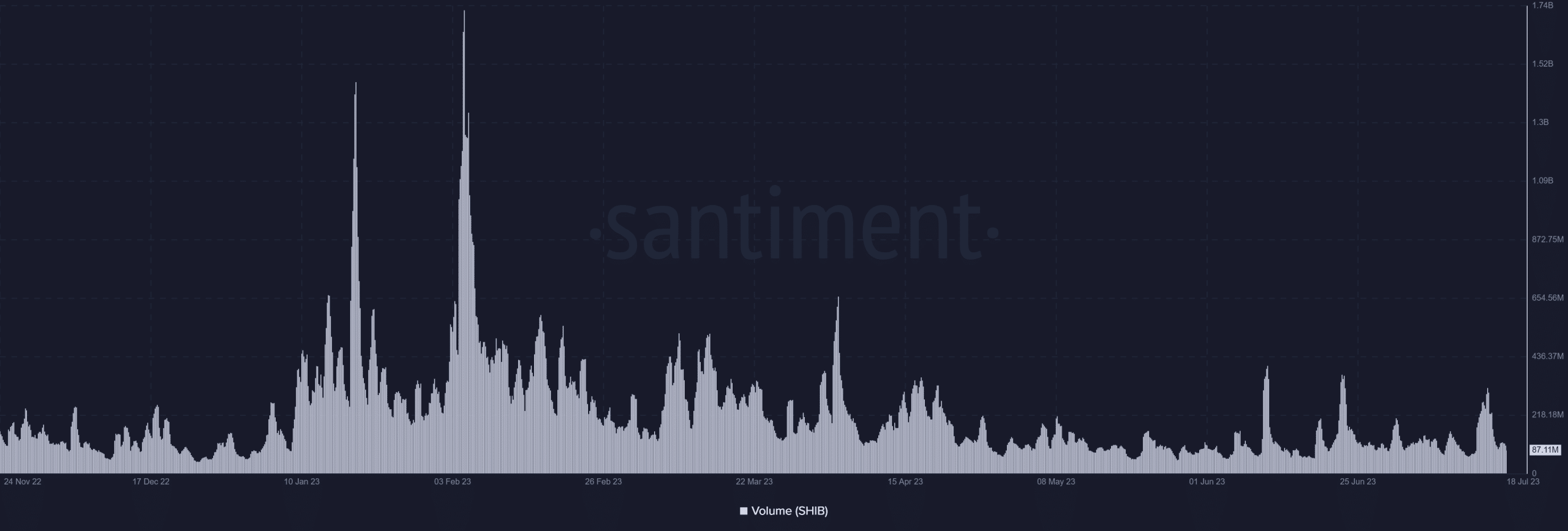The width and height of the screenshot is (1568, 531).
Task: Click the 218.18M y-axis label
Action: pos(1547,415)
